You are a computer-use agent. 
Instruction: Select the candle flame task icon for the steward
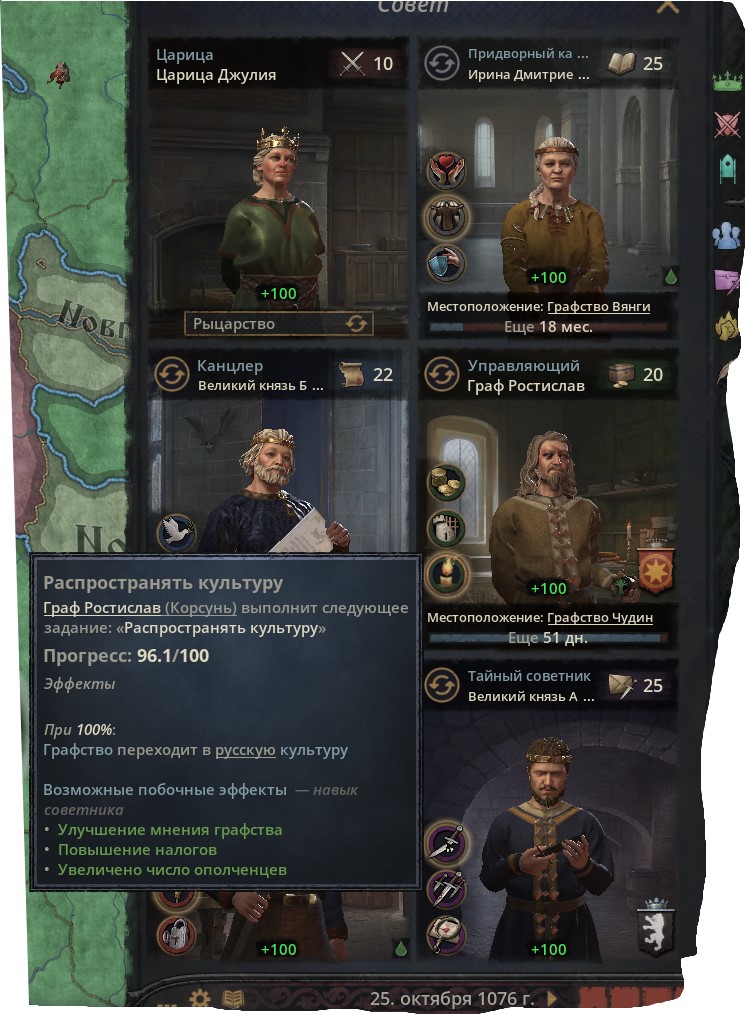(x=446, y=574)
